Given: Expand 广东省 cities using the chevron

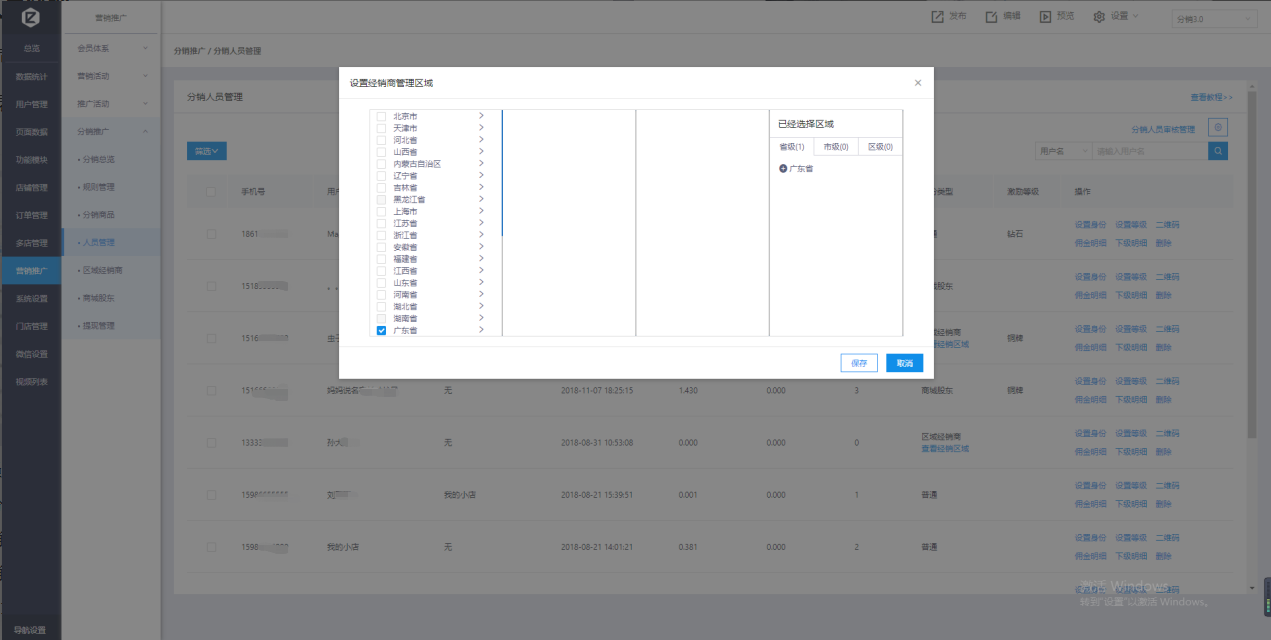Looking at the screenshot, I should 481,330.
